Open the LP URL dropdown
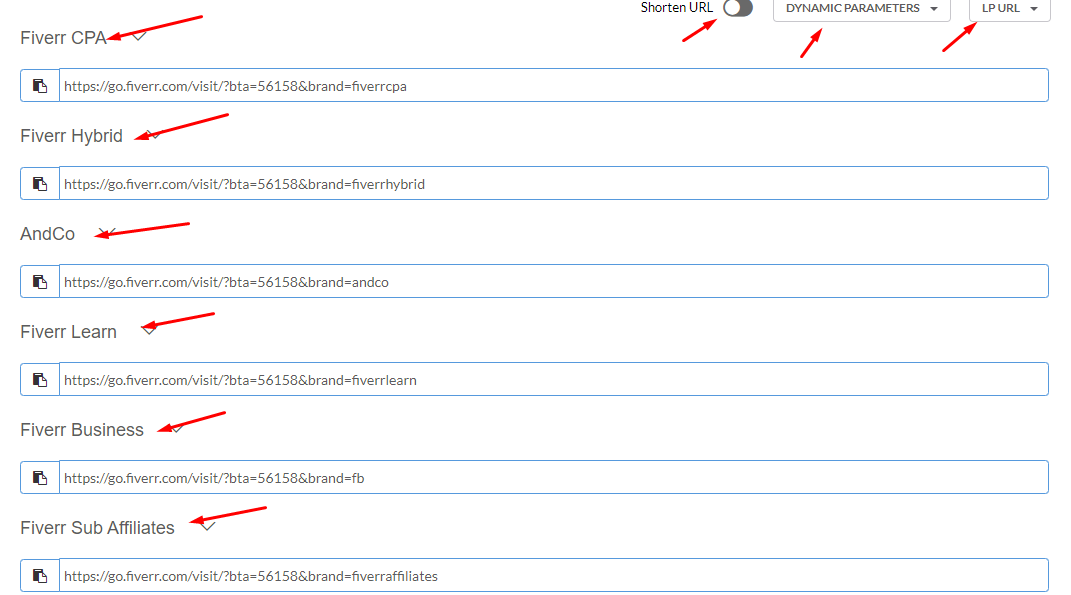The image size is (1071, 595). tap(1010, 9)
